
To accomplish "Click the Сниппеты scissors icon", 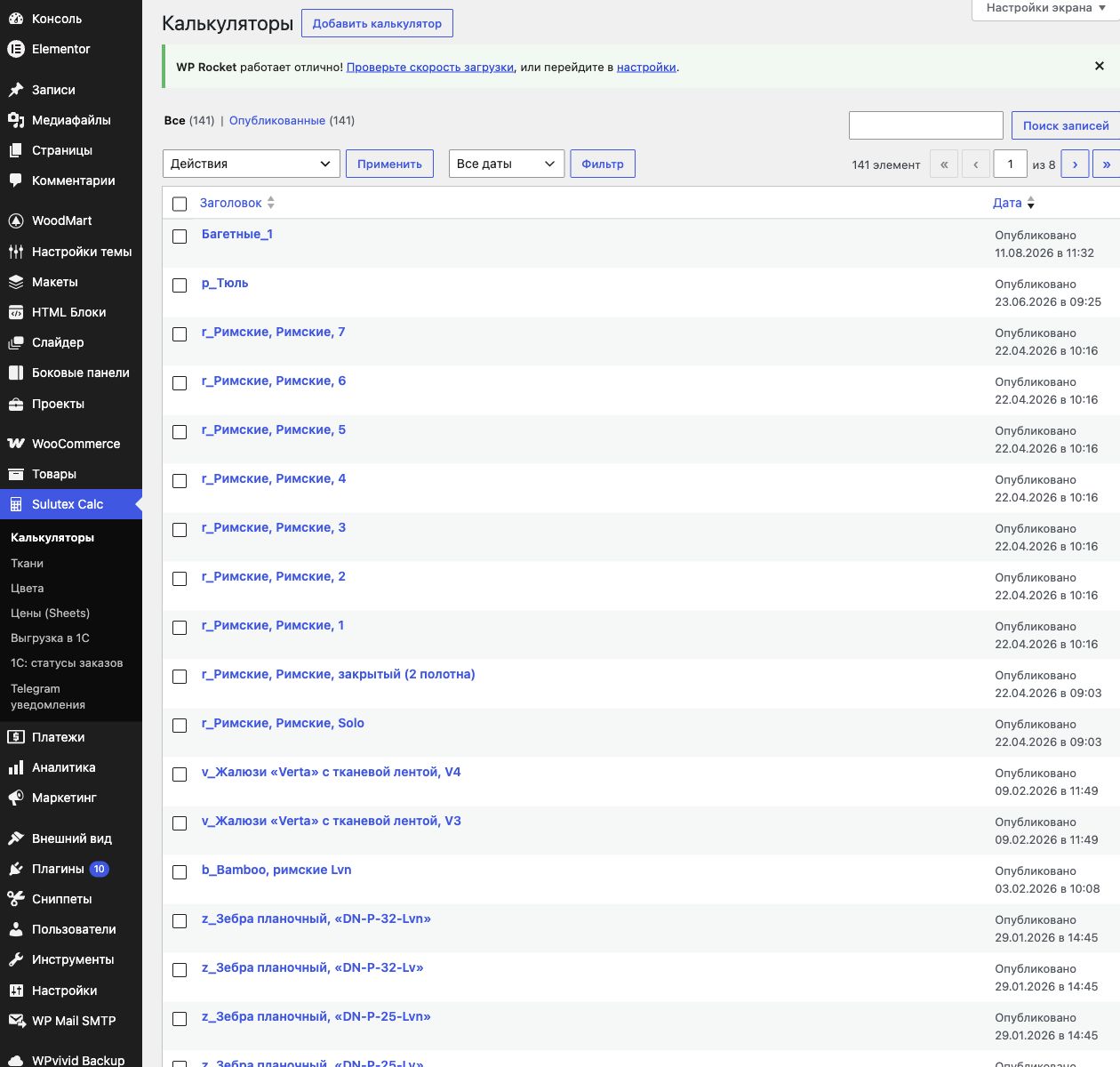I will coord(16,899).
